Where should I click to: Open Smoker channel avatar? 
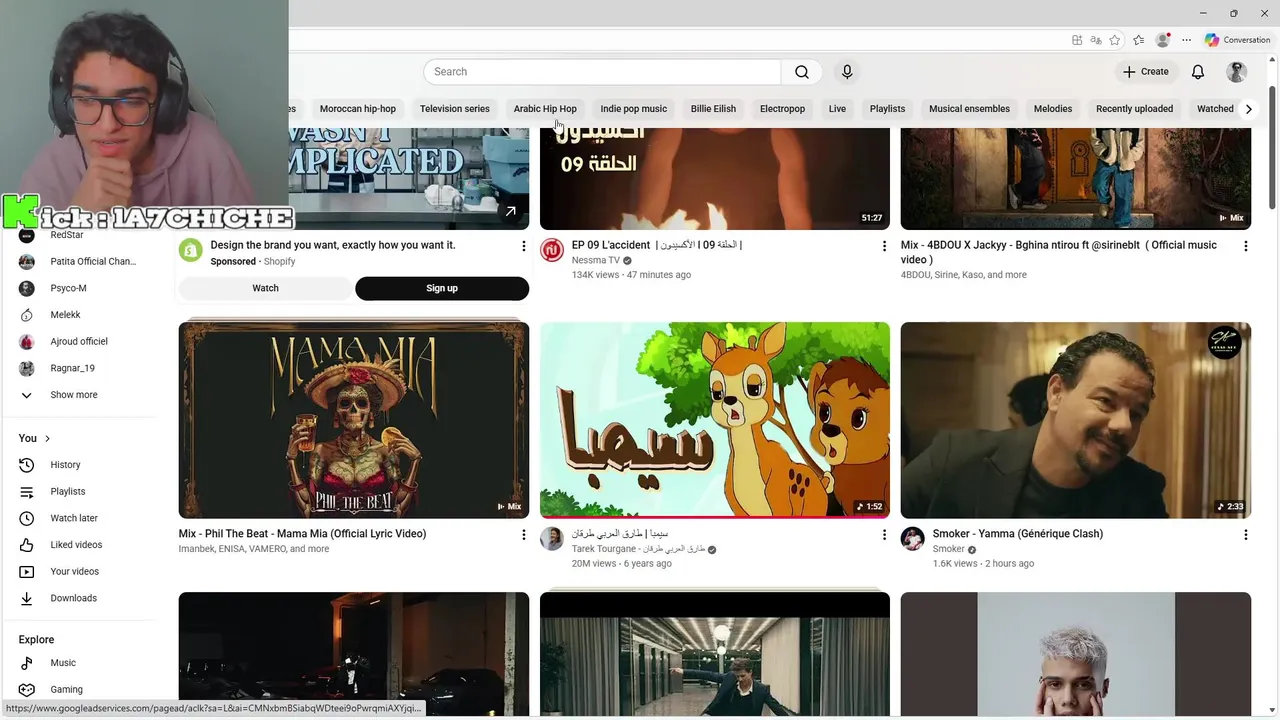(x=912, y=539)
